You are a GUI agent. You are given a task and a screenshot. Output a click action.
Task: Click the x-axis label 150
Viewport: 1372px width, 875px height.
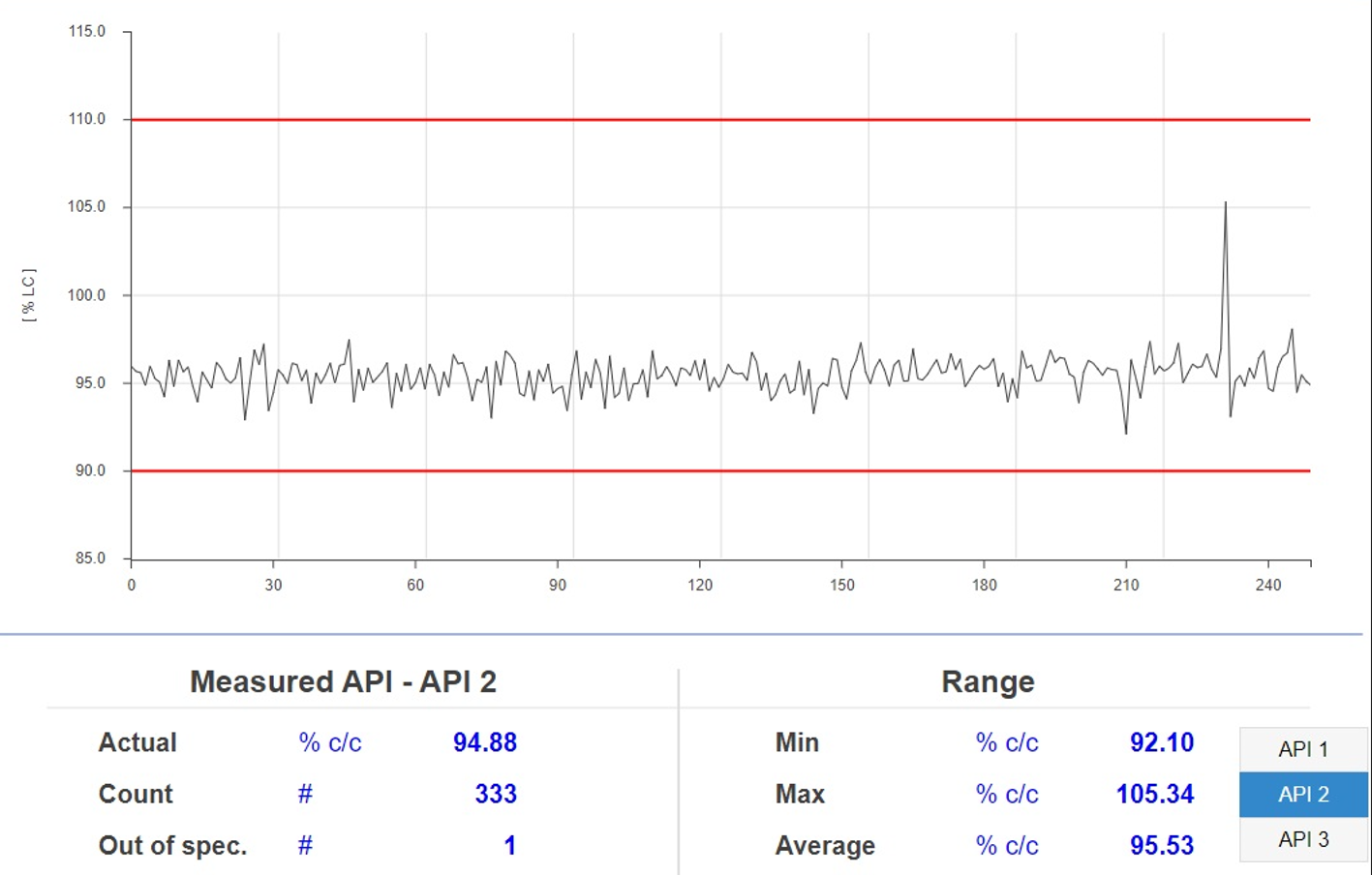(x=842, y=585)
